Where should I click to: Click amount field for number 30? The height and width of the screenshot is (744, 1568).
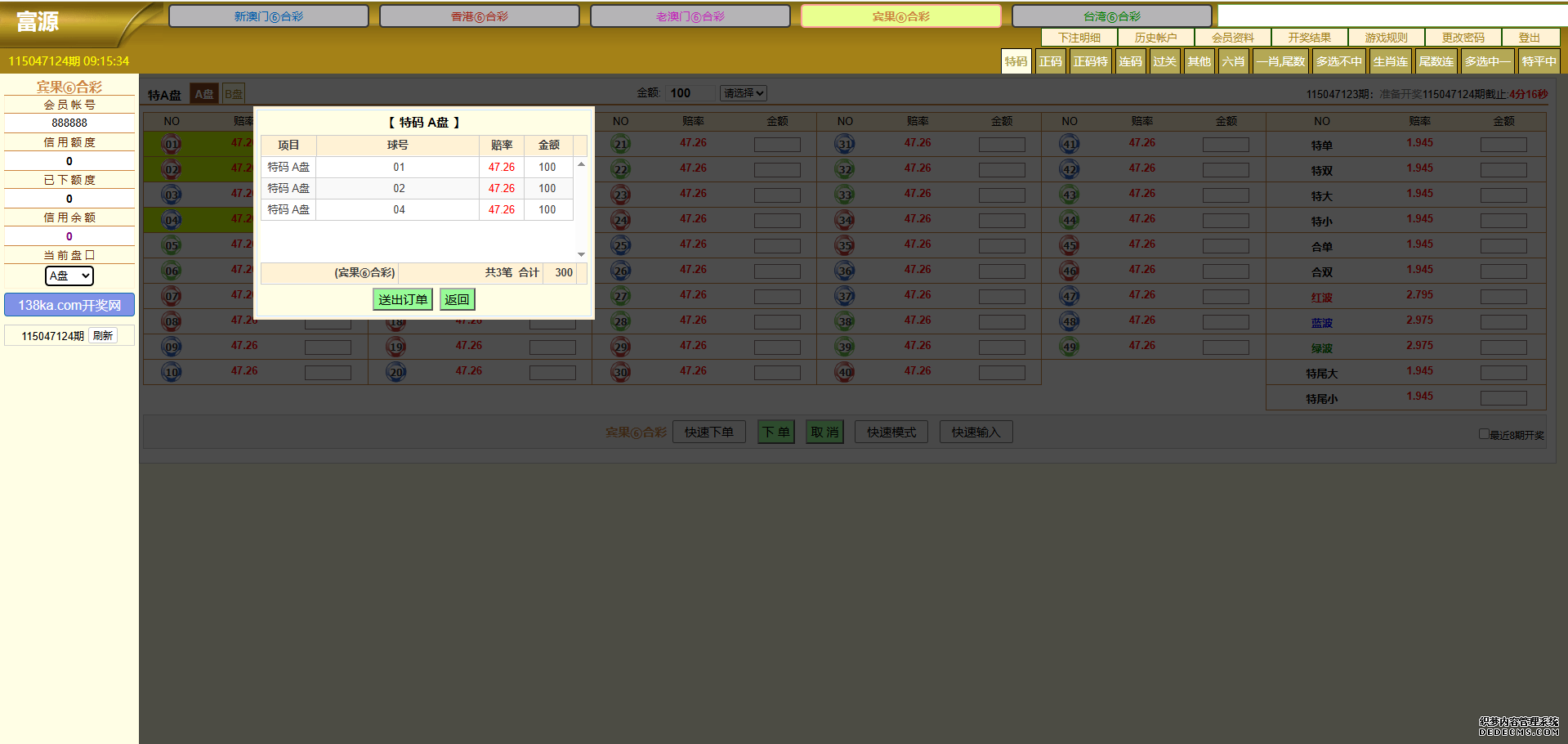[x=777, y=373]
